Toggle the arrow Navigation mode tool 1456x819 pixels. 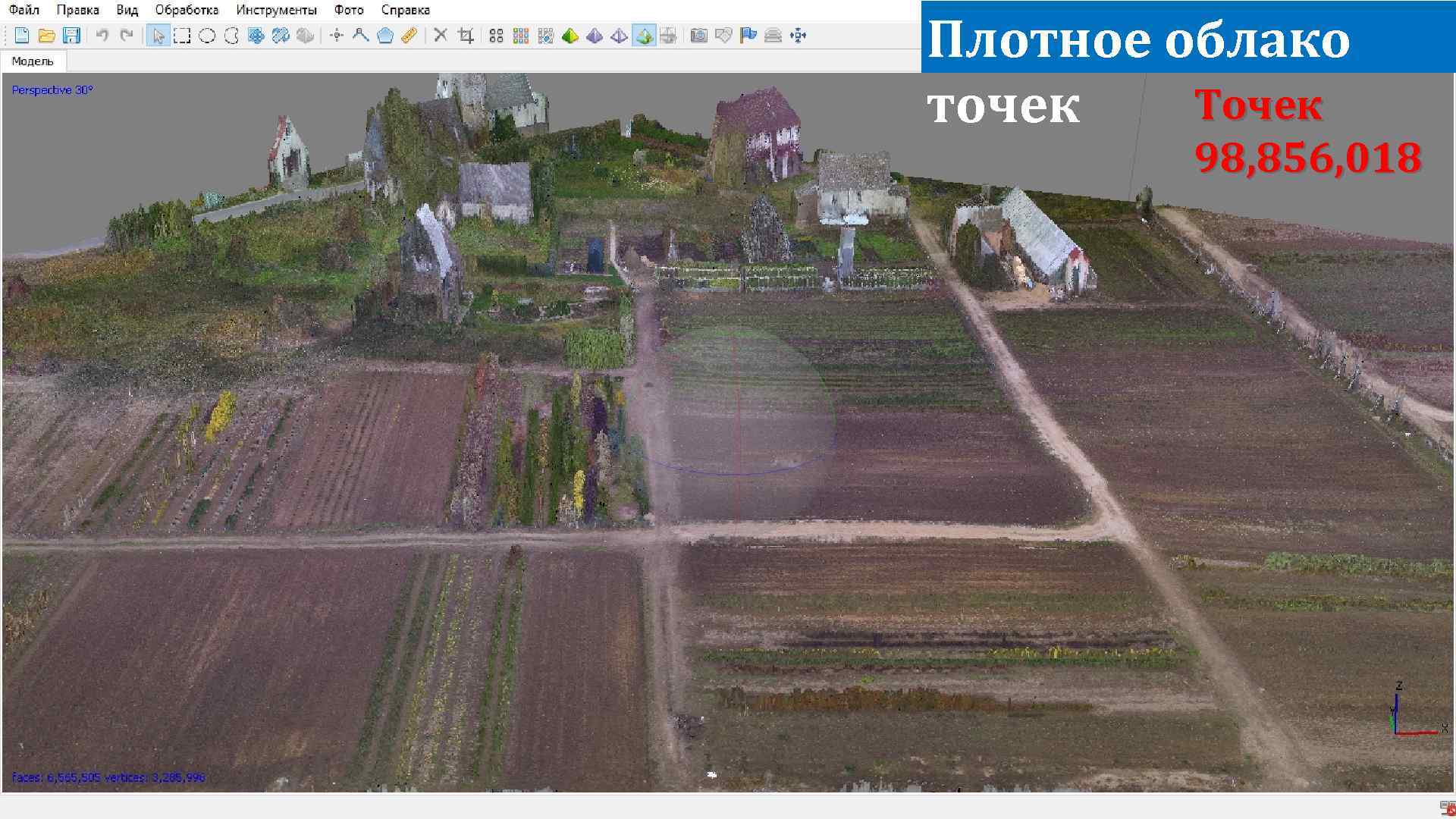[x=158, y=36]
